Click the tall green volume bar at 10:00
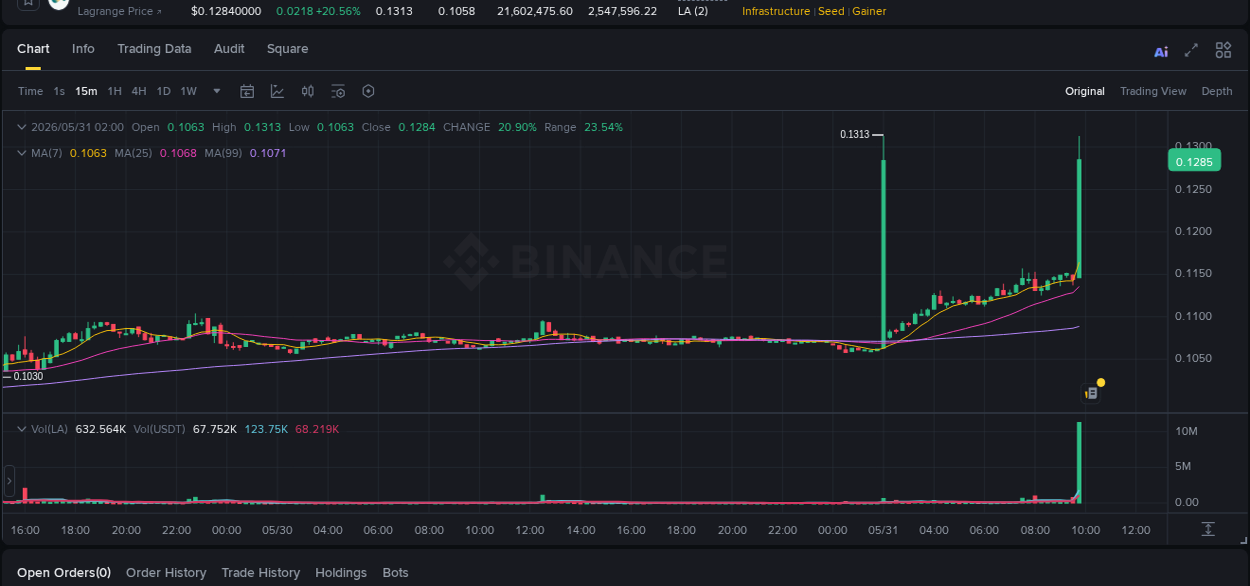This screenshot has width=1250, height=586. 1079,462
